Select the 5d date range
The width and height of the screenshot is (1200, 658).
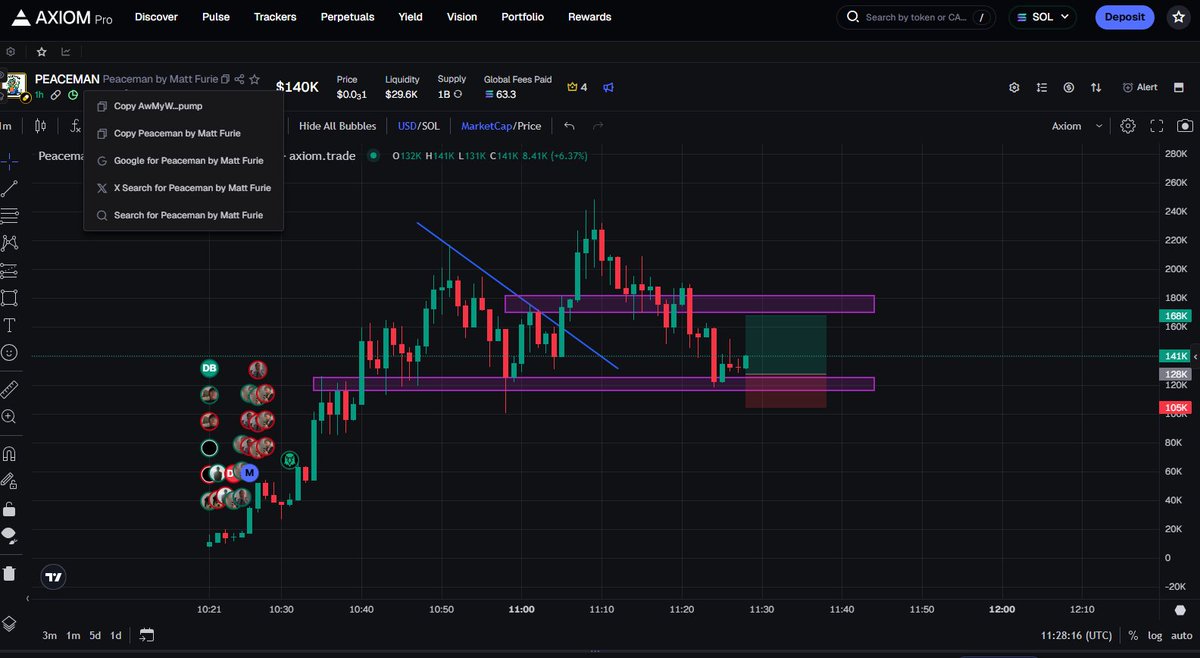pos(95,635)
